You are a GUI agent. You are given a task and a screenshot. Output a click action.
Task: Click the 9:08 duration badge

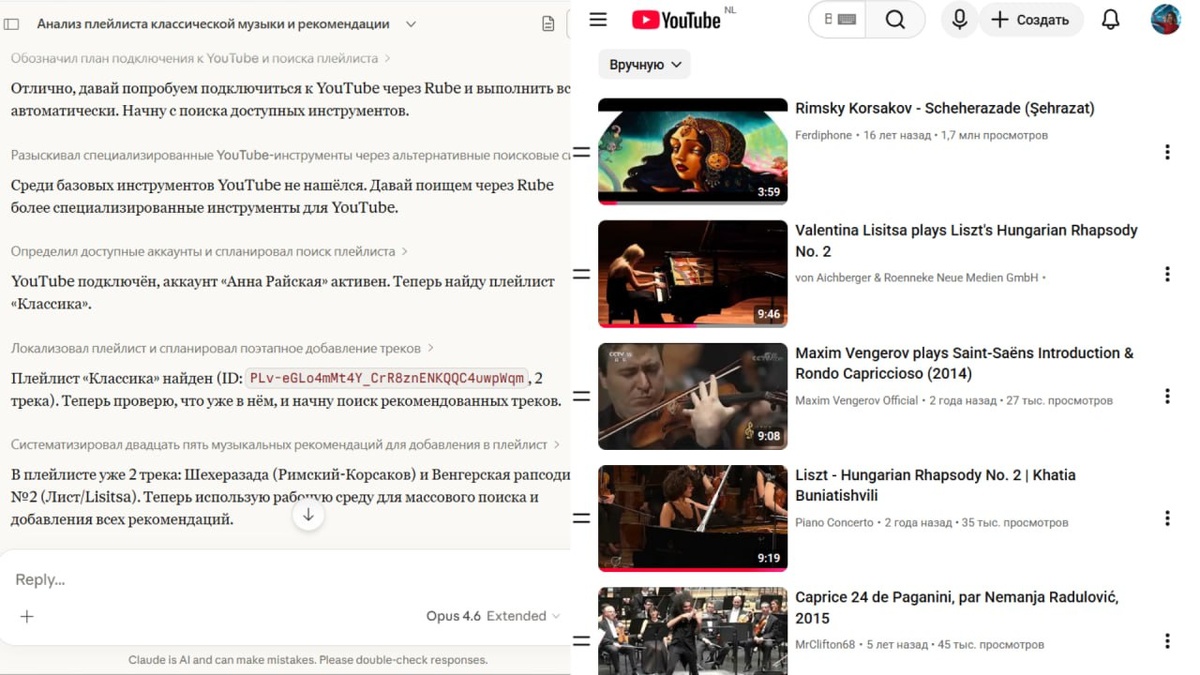pos(768,436)
